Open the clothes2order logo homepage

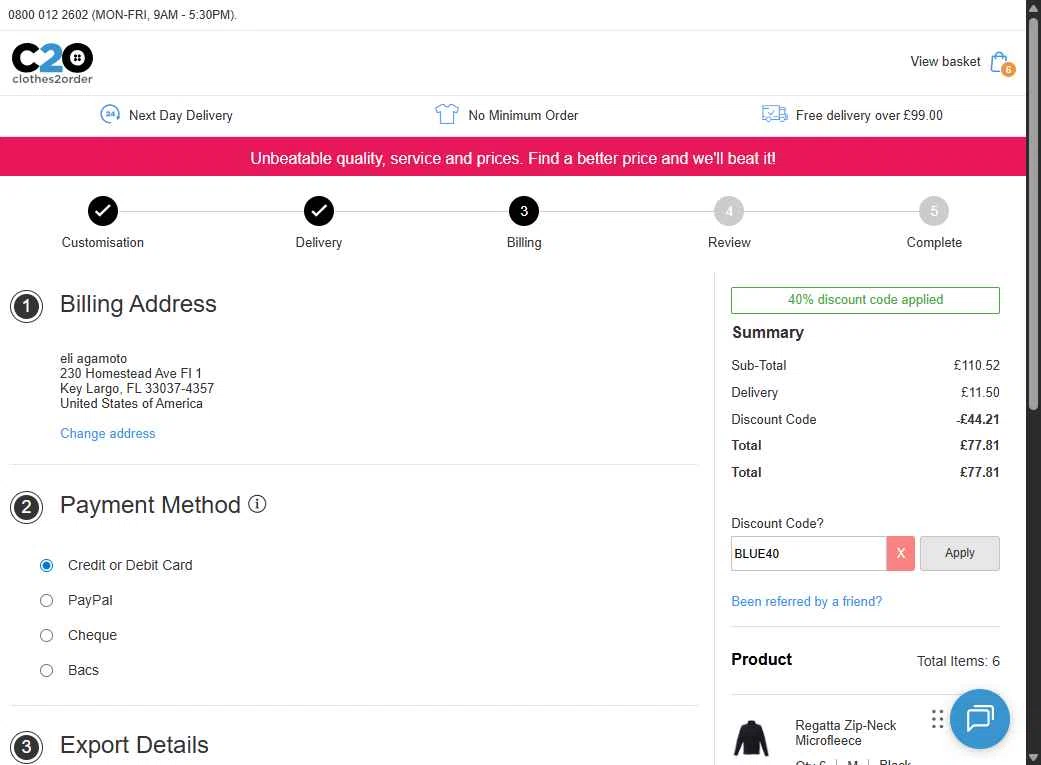coord(52,64)
